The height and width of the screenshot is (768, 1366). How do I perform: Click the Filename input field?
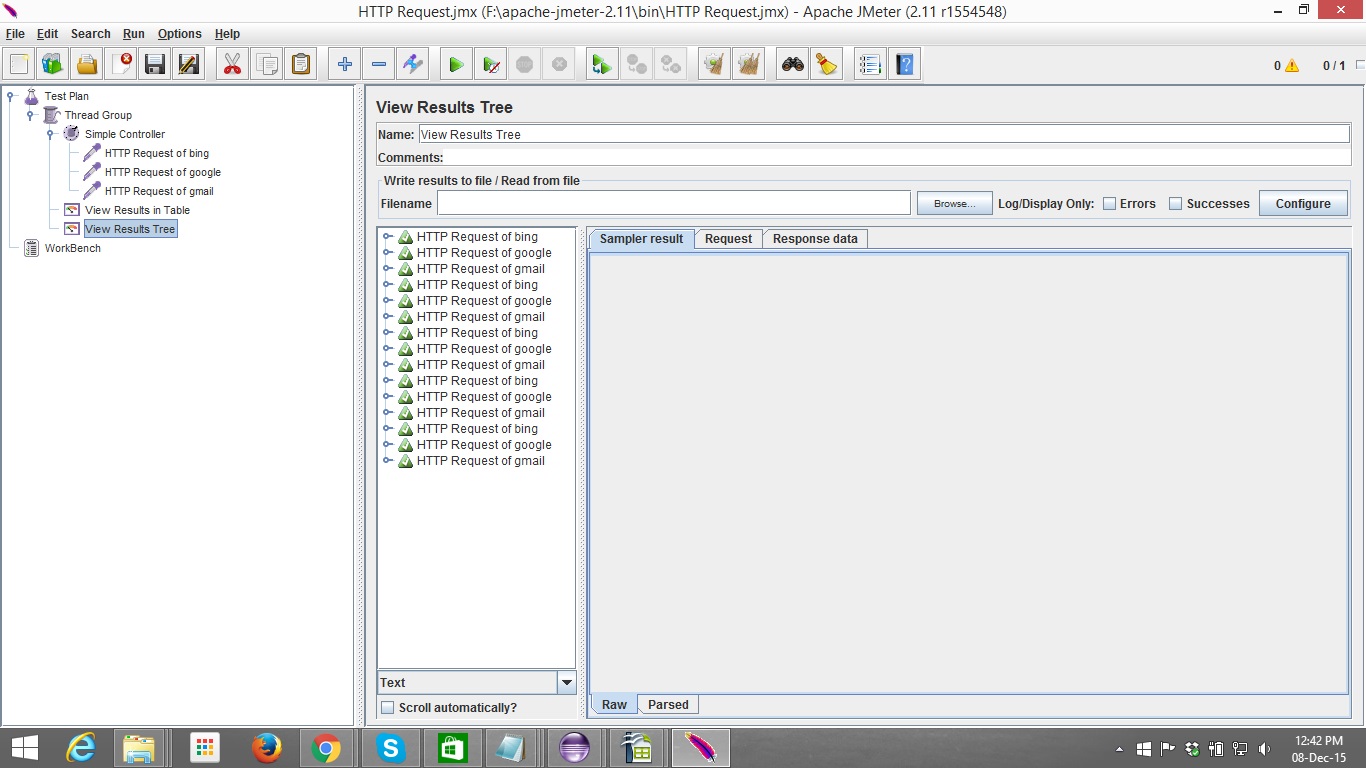click(673, 203)
